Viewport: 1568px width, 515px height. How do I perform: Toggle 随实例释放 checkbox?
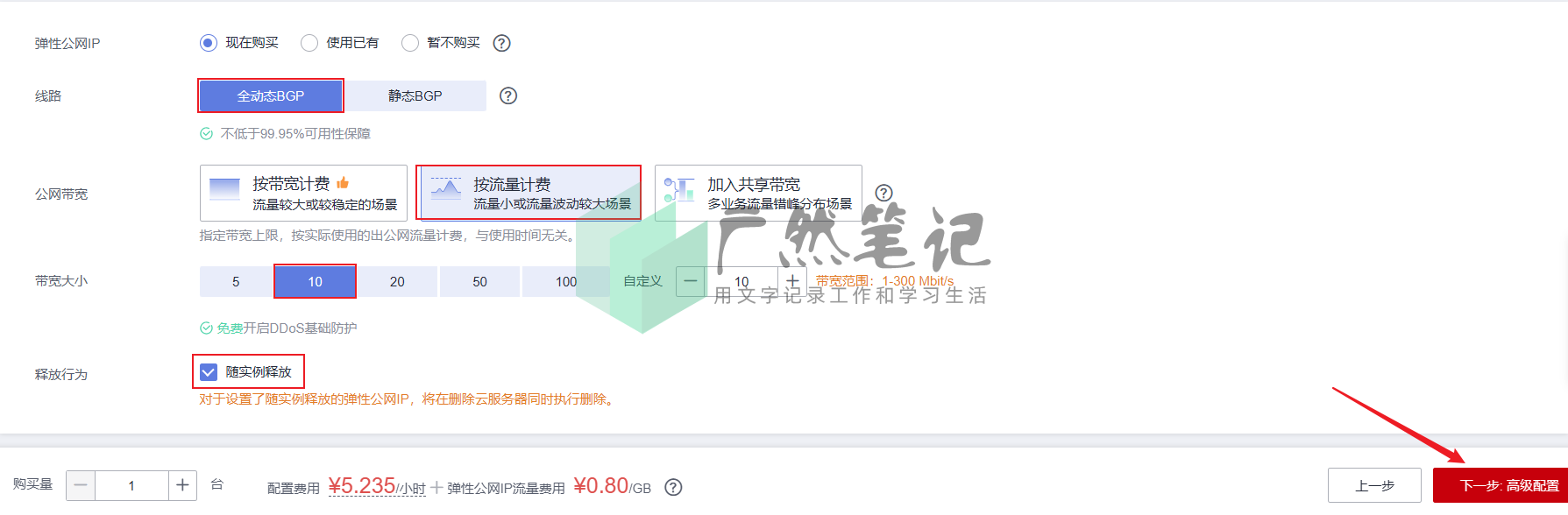(209, 372)
